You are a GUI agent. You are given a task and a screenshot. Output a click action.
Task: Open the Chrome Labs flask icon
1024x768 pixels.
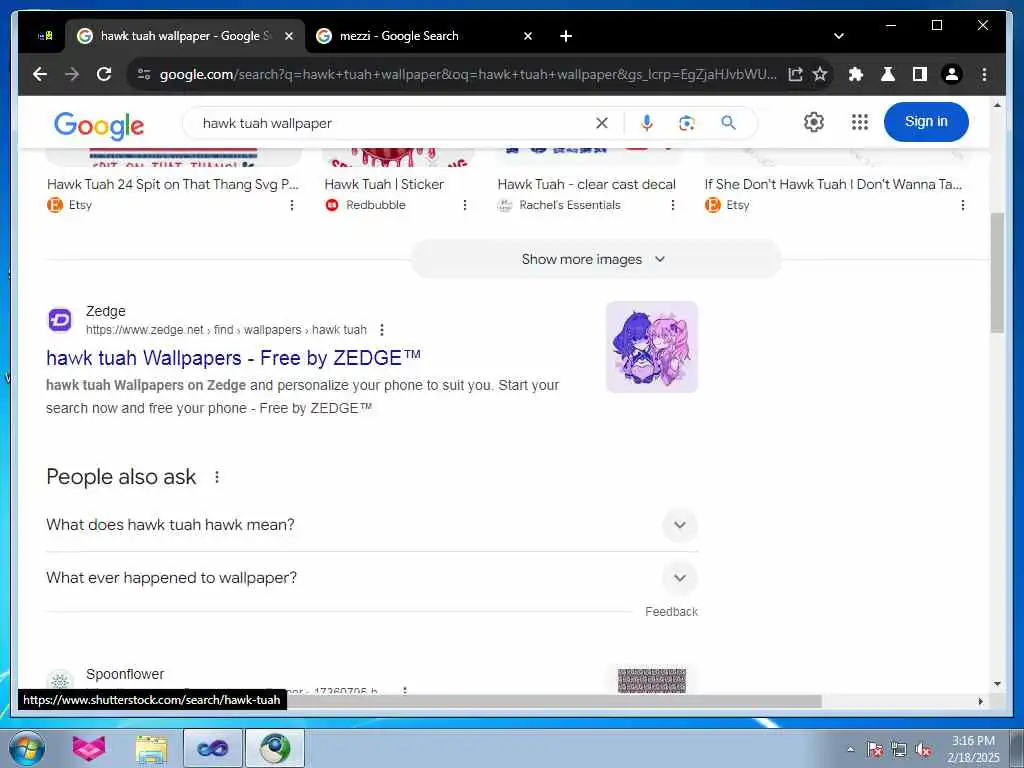pyautogui.click(x=888, y=74)
